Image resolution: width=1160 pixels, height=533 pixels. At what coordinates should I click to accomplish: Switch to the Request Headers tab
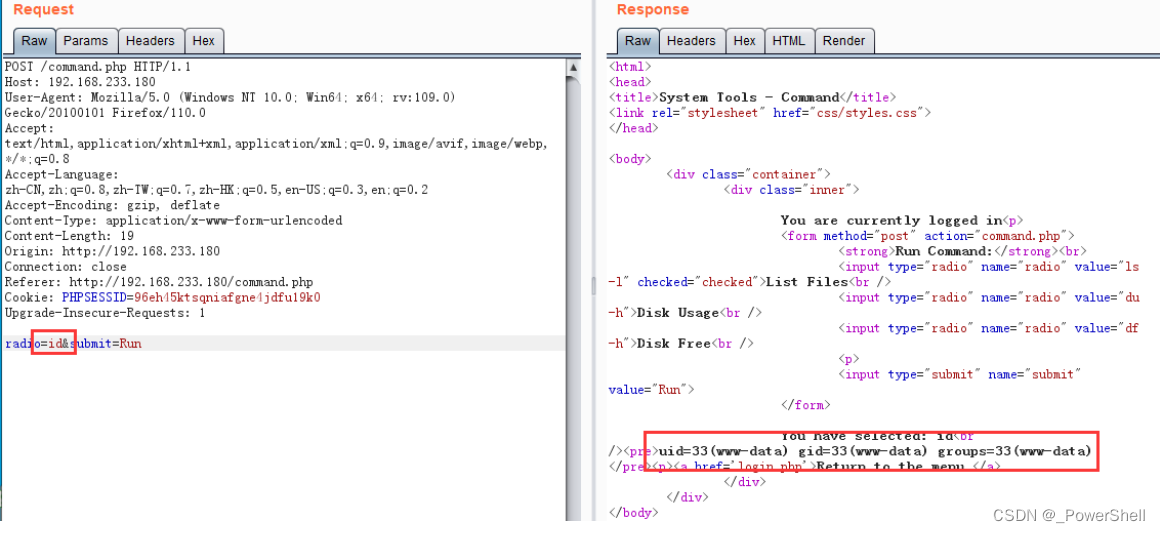[x=150, y=41]
